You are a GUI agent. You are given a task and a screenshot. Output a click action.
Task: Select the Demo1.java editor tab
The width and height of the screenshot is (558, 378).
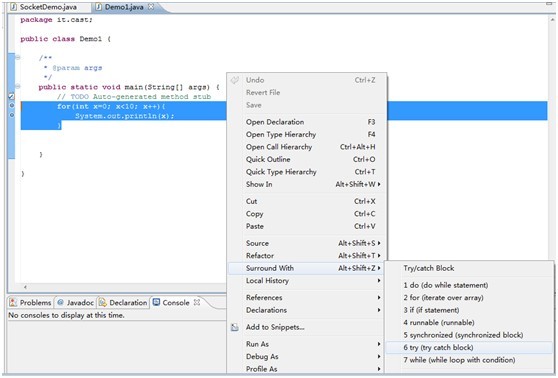click(x=124, y=7)
